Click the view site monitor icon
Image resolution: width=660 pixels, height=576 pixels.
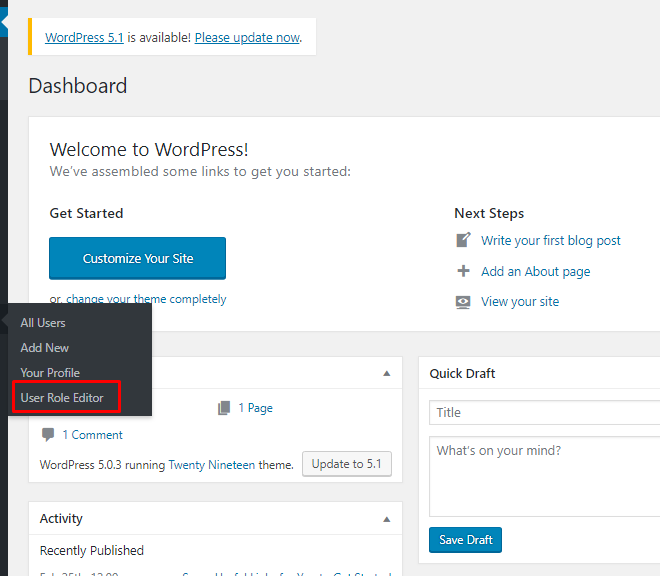[463, 302]
